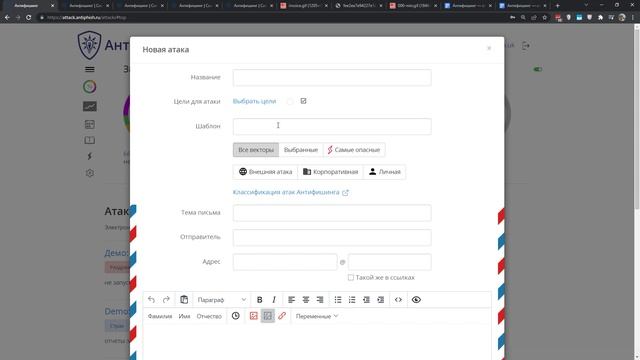Image resolution: width=640 pixels, height=360 pixels.
Task: Align text left
Action: click(x=291, y=300)
